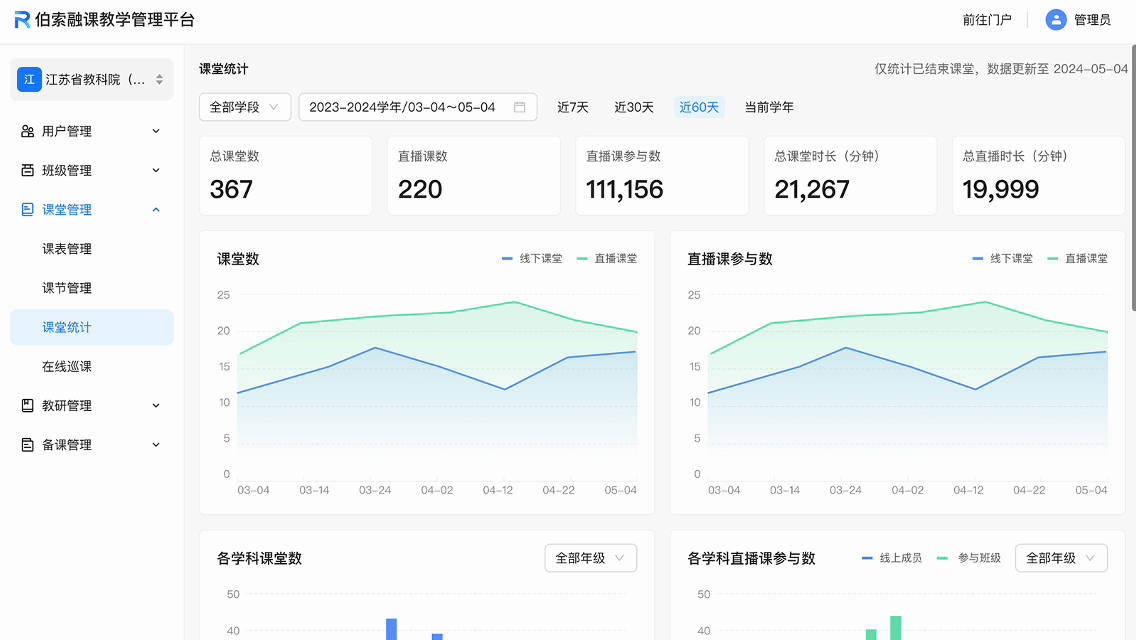Click the 用户管理 users icon in sidebar
Screen dimensions: 1136x640
[x=28, y=131]
